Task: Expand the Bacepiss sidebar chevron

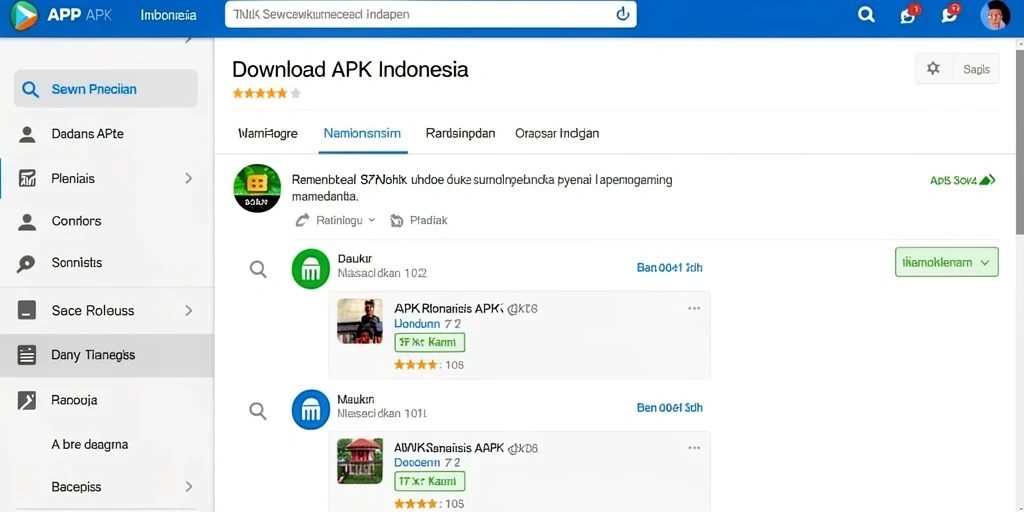Action: pos(189,487)
